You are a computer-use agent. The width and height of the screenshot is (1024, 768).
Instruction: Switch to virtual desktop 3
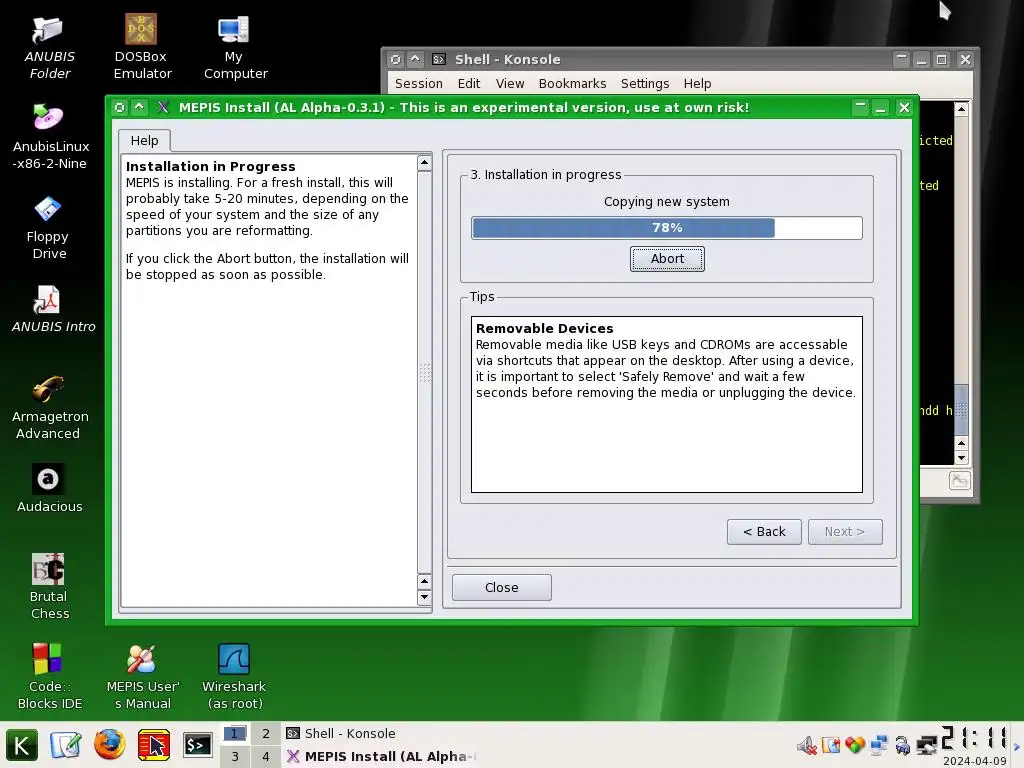[x=234, y=756]
